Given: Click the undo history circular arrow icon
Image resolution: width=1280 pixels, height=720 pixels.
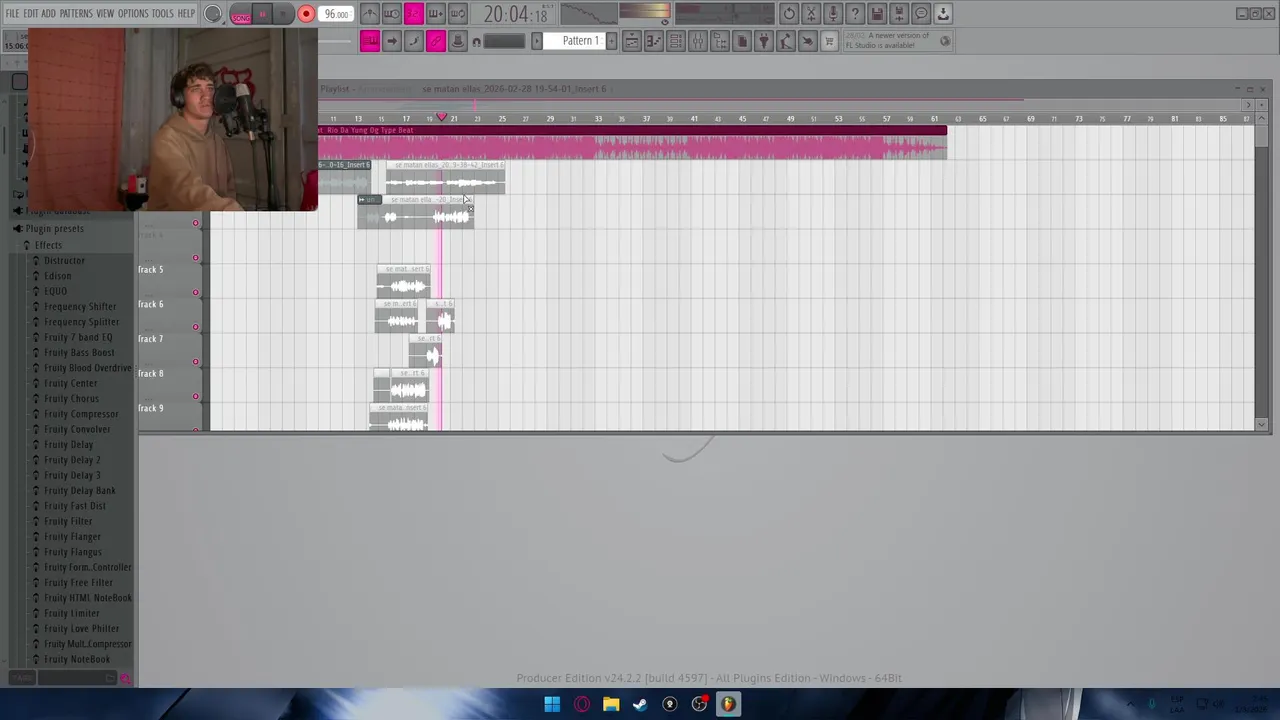Looking at the screenshot, I should click(x=789, y=14).
